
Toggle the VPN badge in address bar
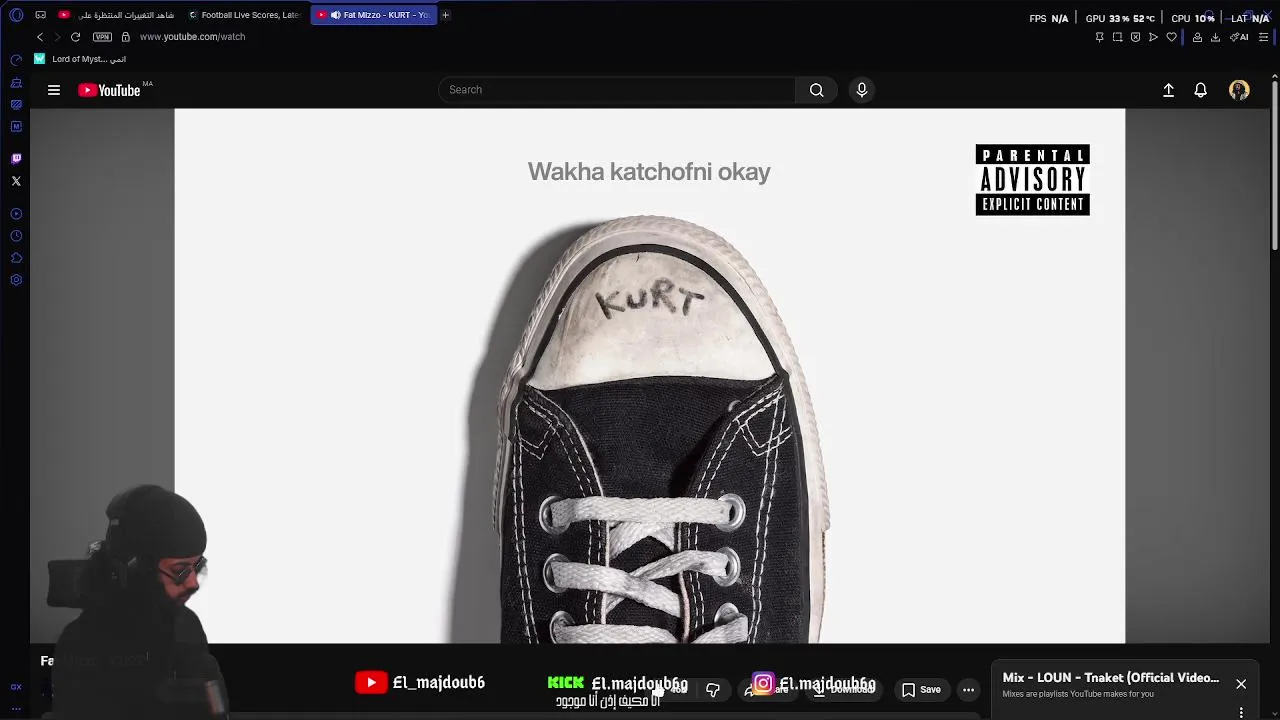(102, 37)
